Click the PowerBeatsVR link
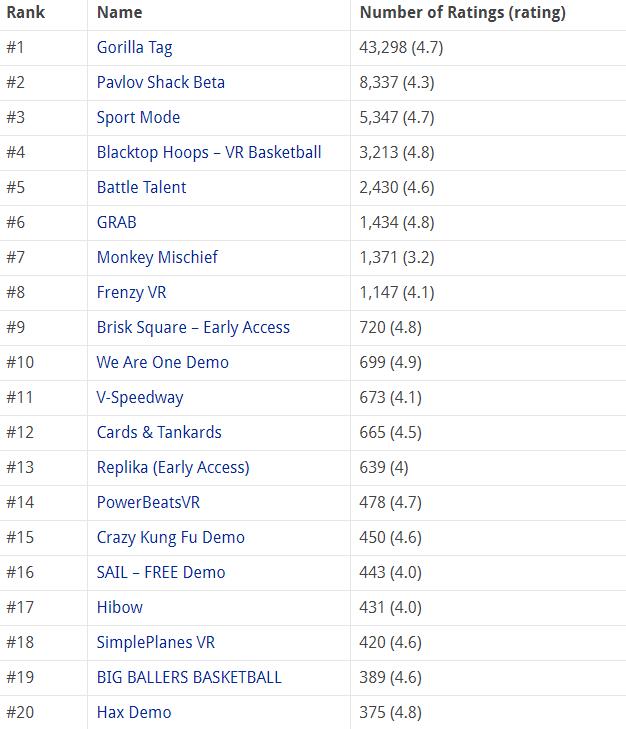Viewport: 626px width, 729px height. pyautogui.click(x=148, y=502)
